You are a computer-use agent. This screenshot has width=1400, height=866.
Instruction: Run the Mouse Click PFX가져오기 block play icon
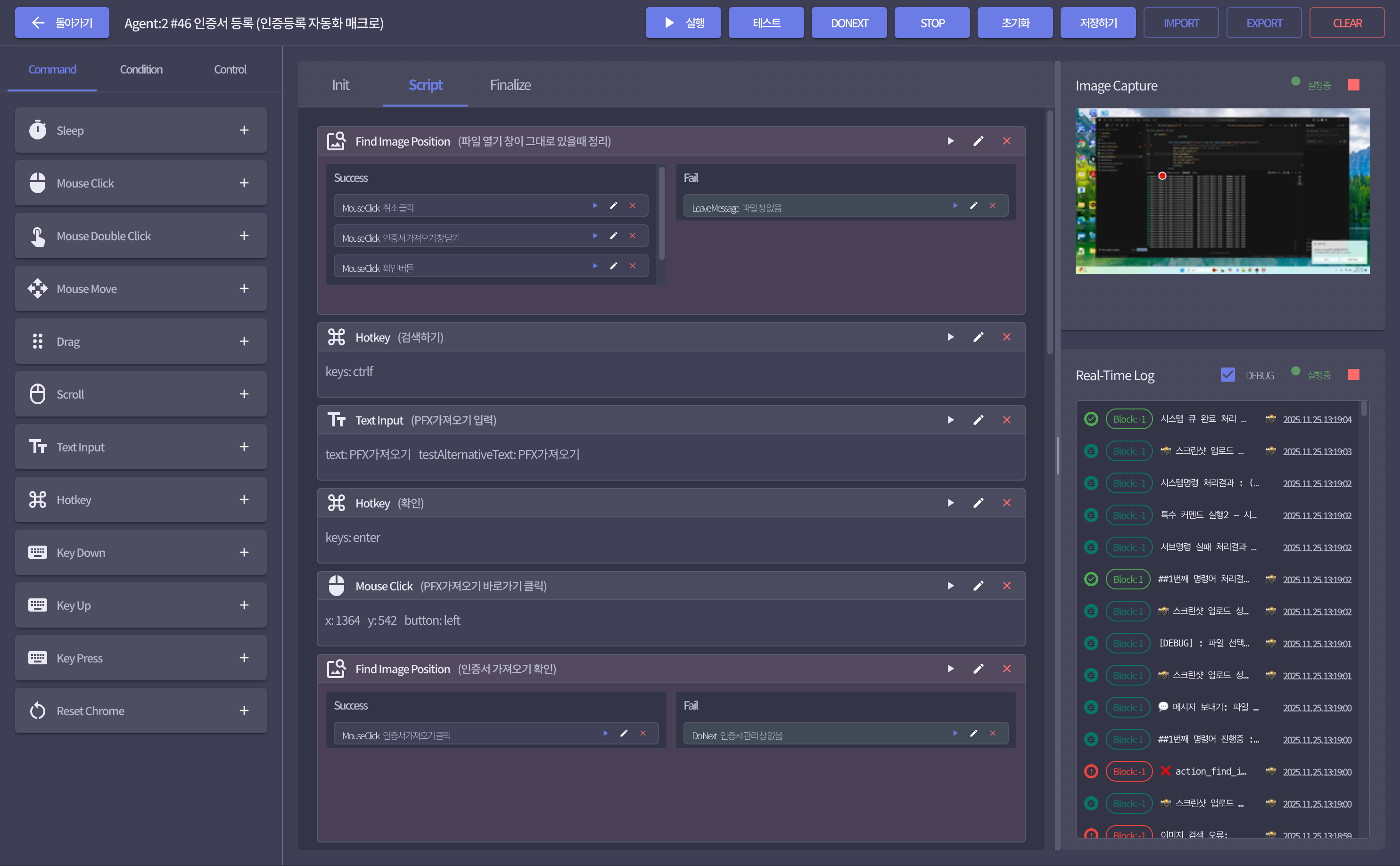(x=950, y=585)
